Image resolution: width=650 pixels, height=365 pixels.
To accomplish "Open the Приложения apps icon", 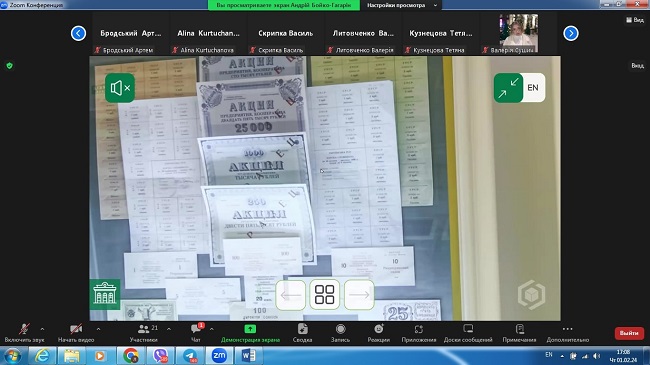I will (x=419, y=333).
